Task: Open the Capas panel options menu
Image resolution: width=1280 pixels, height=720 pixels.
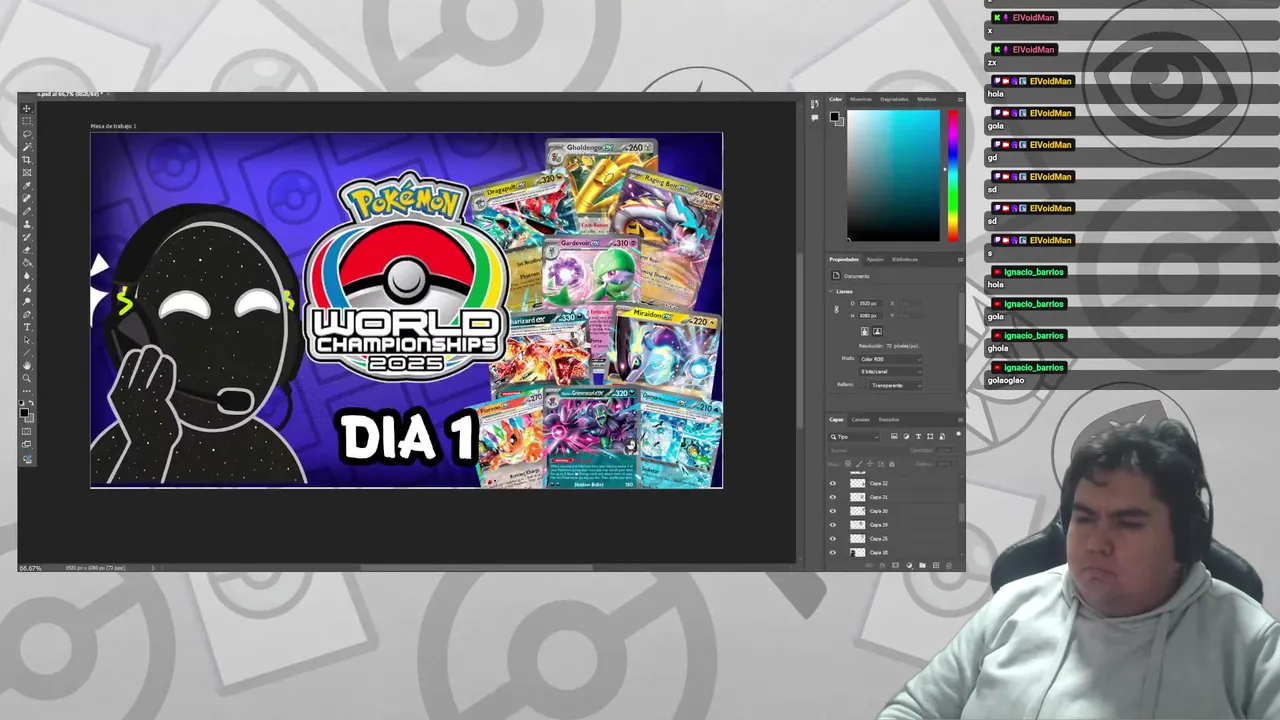Action: 961,420
